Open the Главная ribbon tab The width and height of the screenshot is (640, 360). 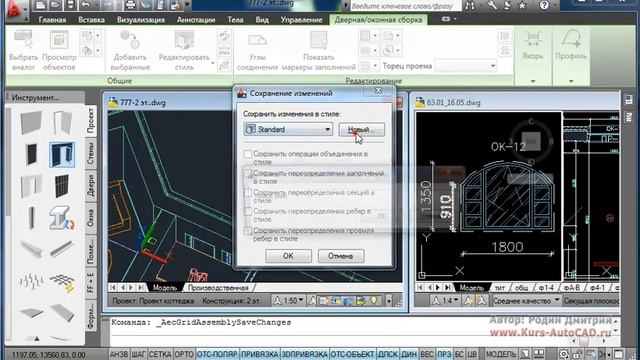pos(52,19)
